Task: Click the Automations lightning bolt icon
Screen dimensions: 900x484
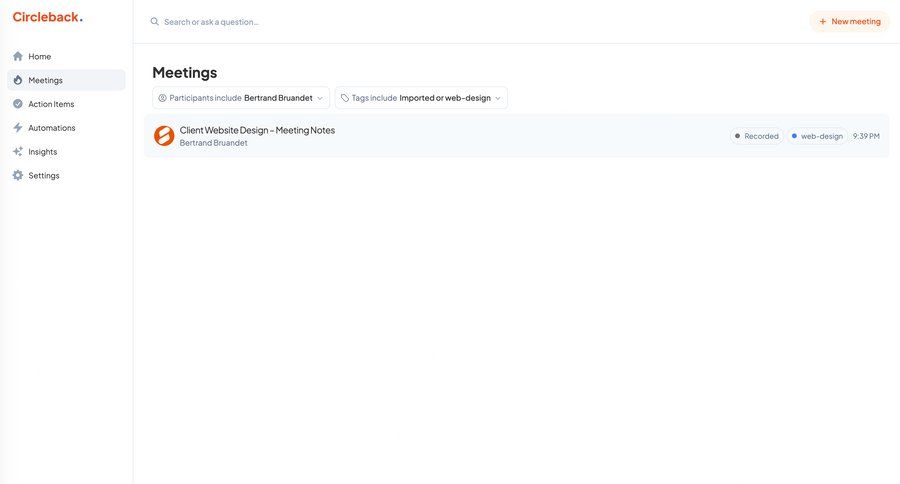Action: (18, 128)
